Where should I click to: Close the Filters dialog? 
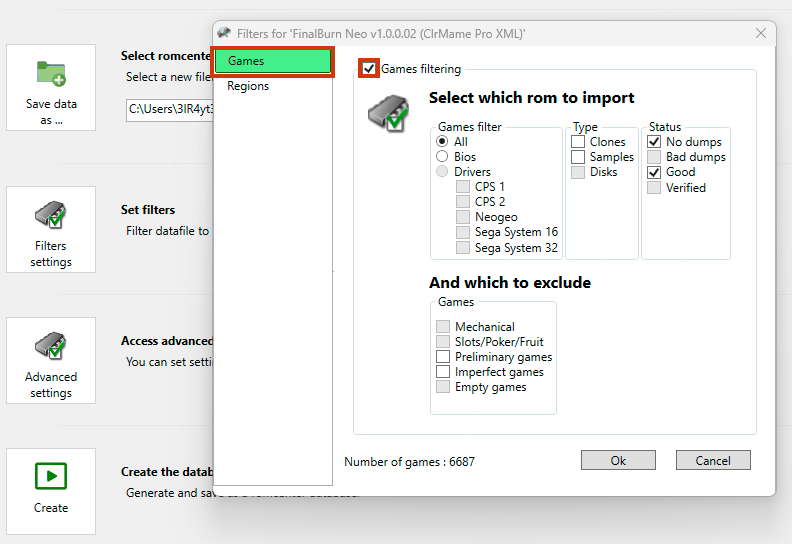[761, 33]
